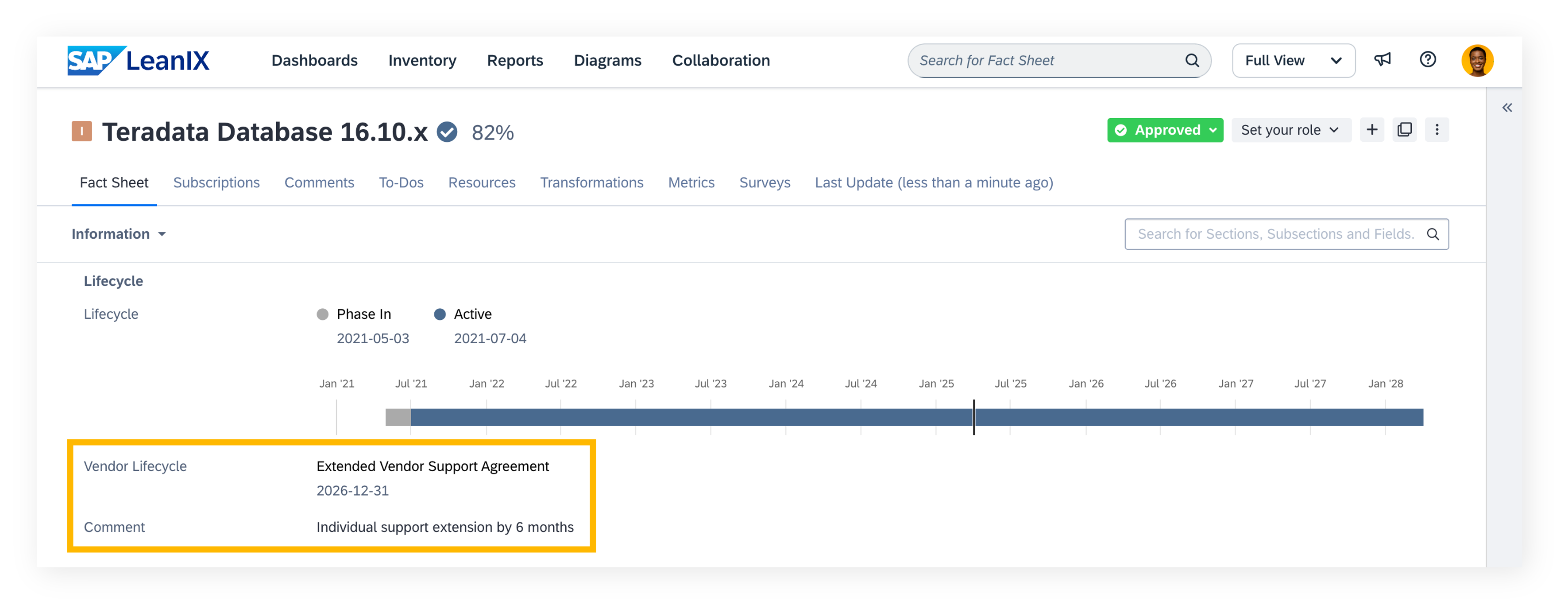Click the Phase In date 2021-05-03
The image size is (1568, 613).
click(373, 338)
